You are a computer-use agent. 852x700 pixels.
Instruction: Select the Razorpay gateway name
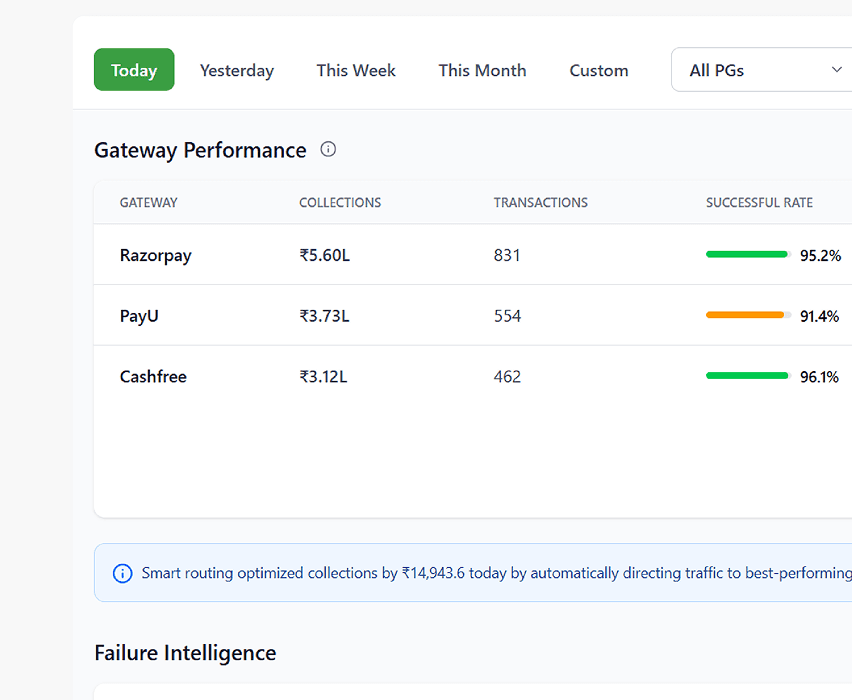point(156,255)
